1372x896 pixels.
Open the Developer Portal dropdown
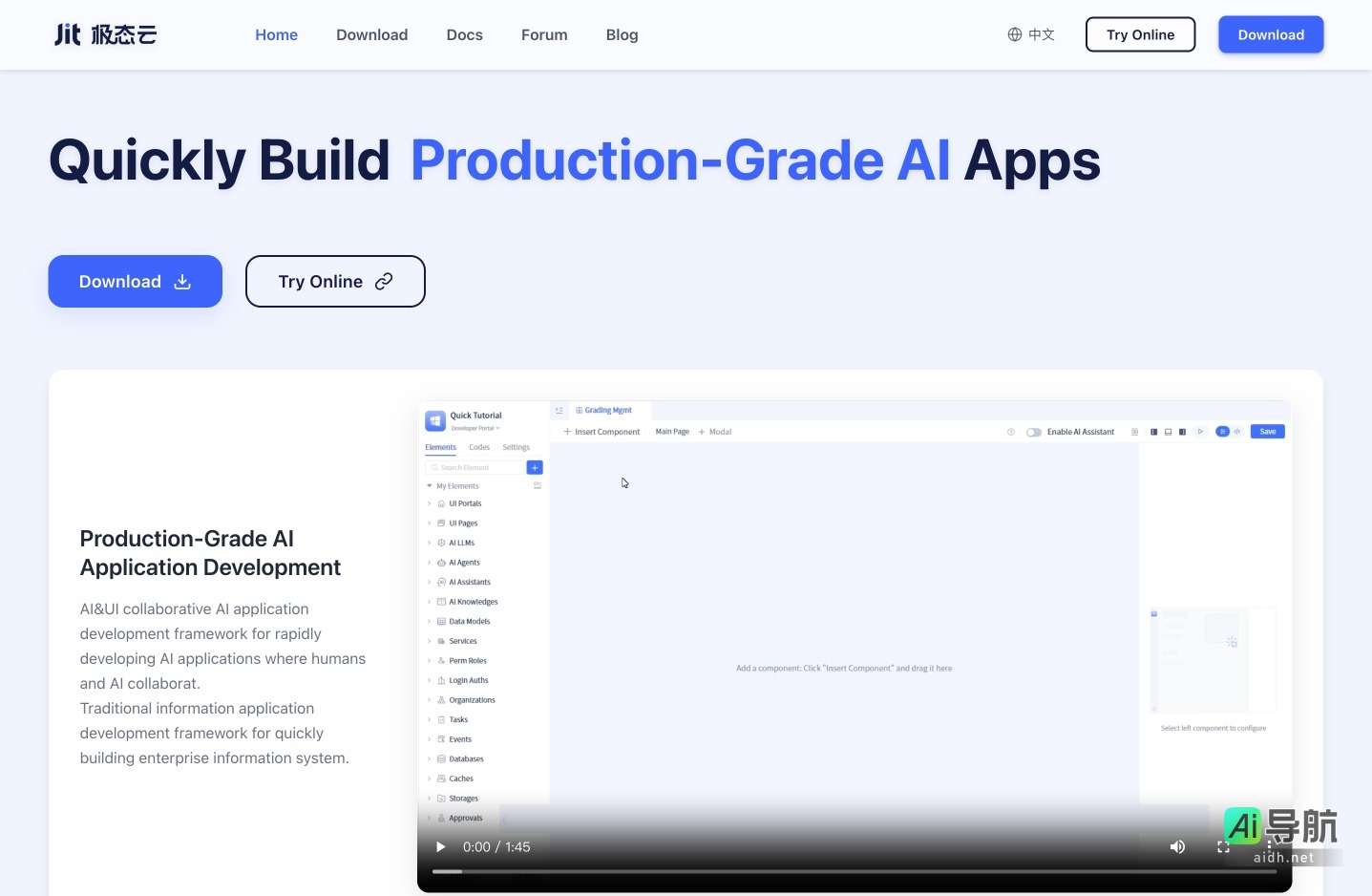(x=475, y=428)
